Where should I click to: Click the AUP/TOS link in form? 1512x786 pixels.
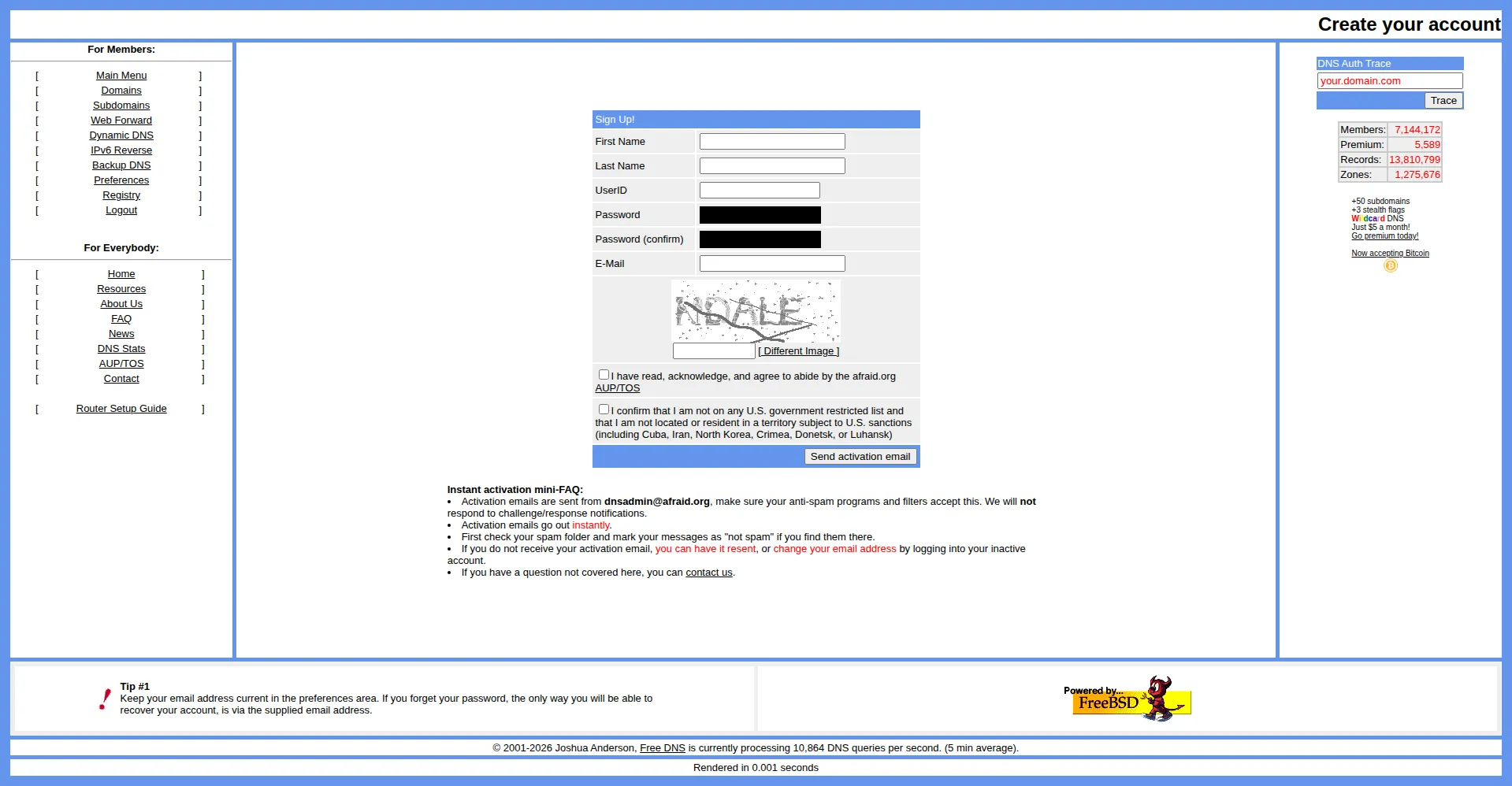click(617, 388)
